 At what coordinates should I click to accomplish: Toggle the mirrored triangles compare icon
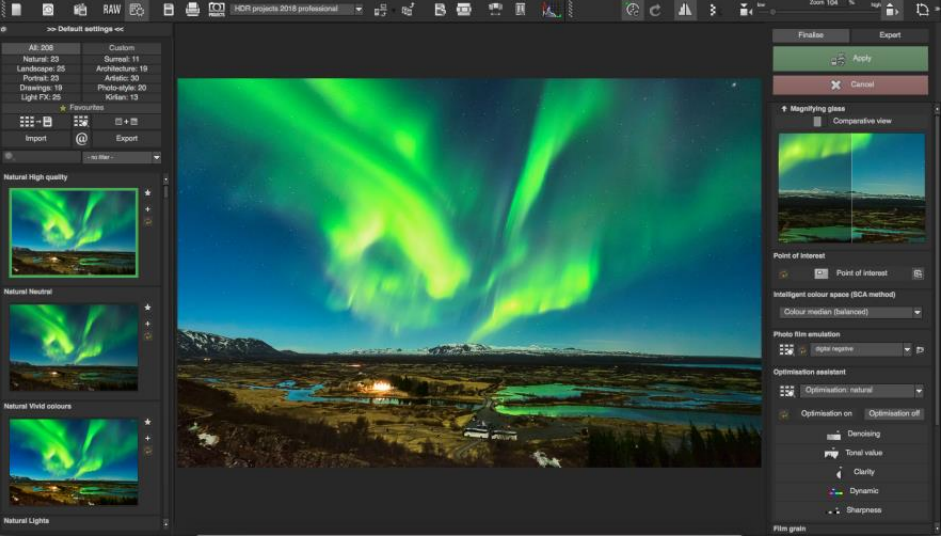tap(685, 10)
